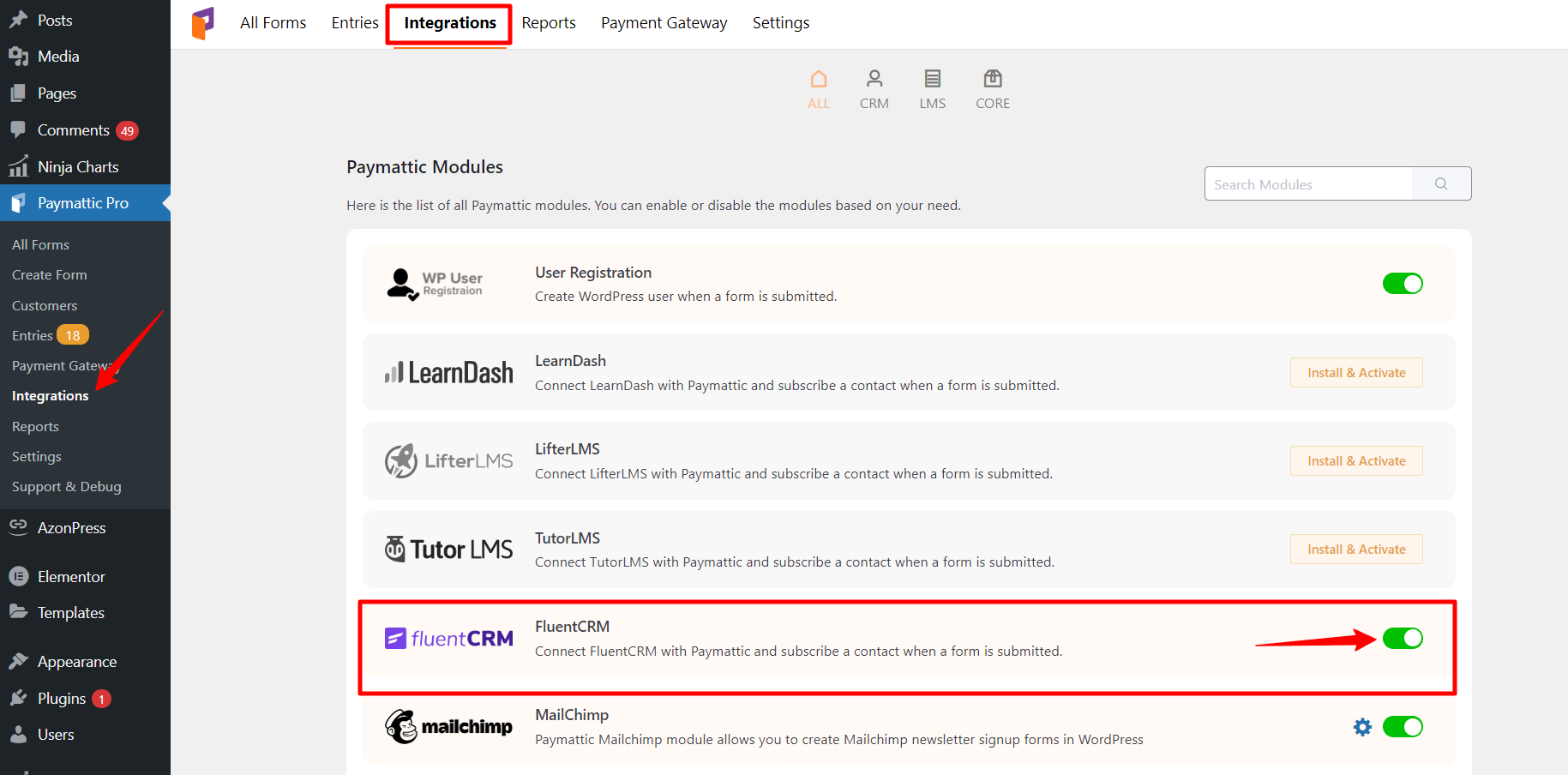Click the Ninja Charts icon in sidebar
Viewport: 1568px width, 775px height.
point(18,166)
